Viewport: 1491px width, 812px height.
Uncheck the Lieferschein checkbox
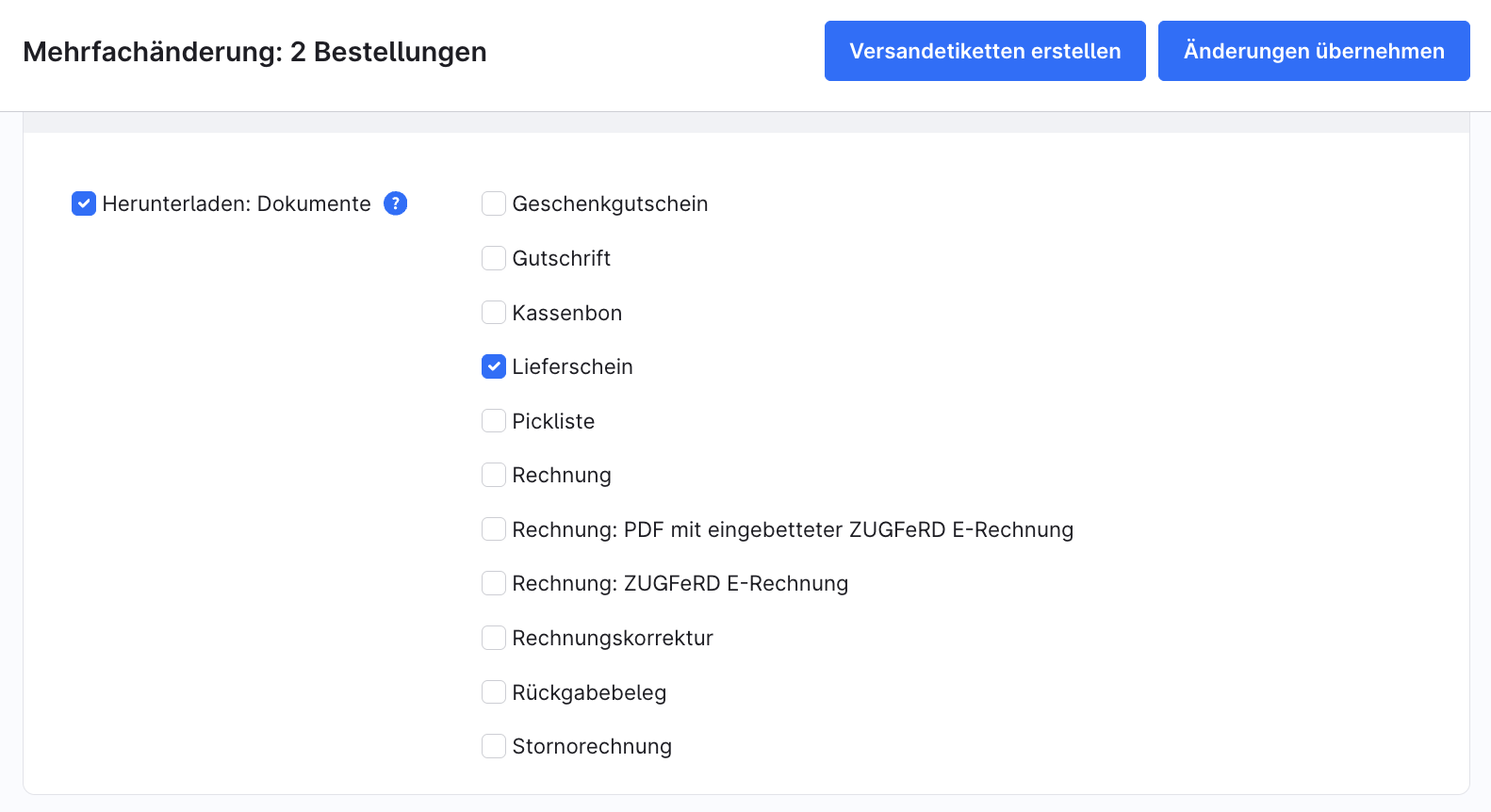[494, 366]
